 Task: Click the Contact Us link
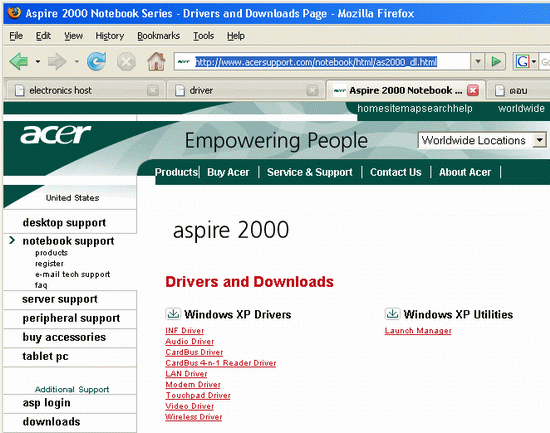396,172
